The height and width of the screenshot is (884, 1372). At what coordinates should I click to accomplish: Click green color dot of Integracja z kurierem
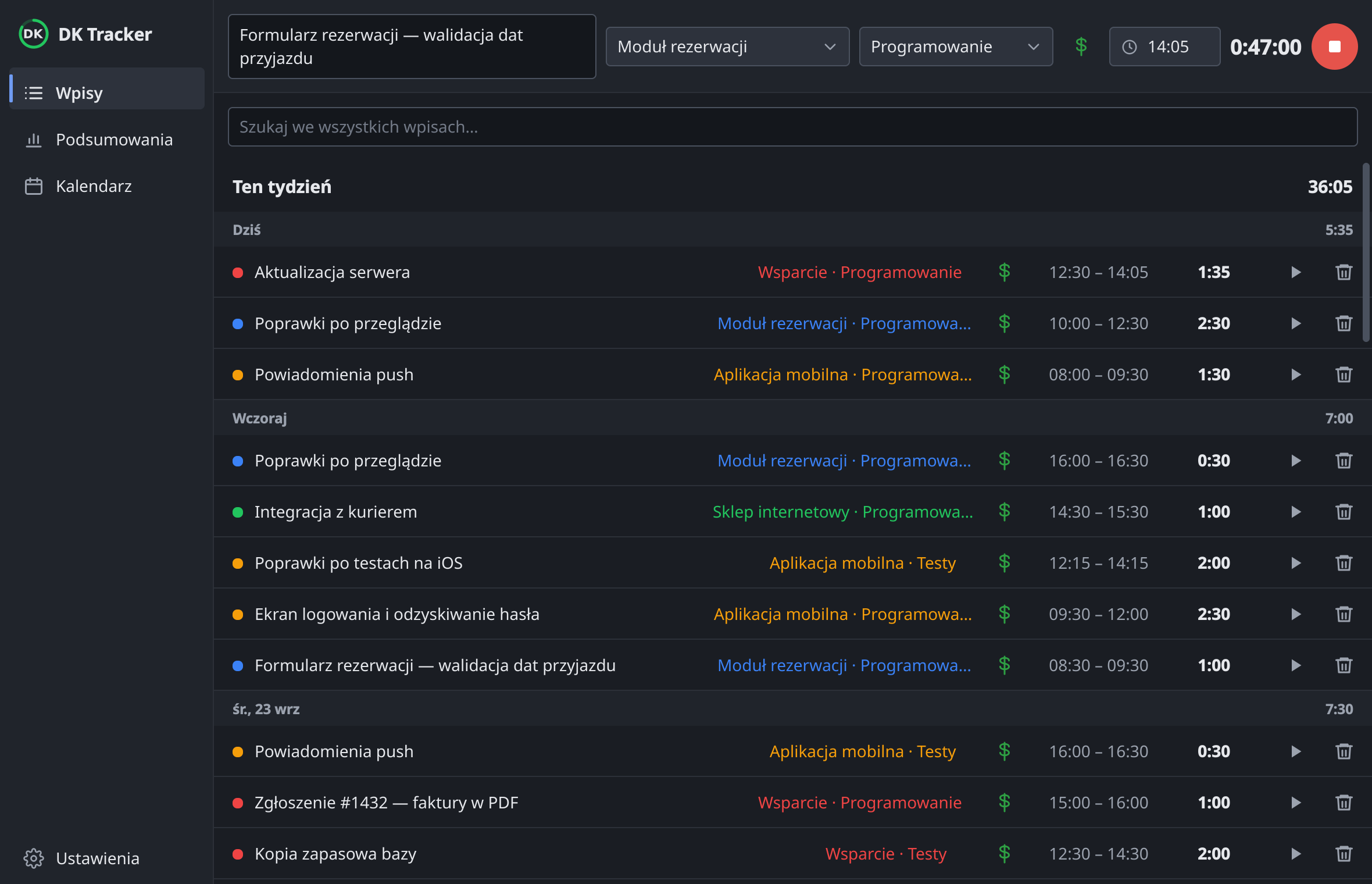click(238, 512)
